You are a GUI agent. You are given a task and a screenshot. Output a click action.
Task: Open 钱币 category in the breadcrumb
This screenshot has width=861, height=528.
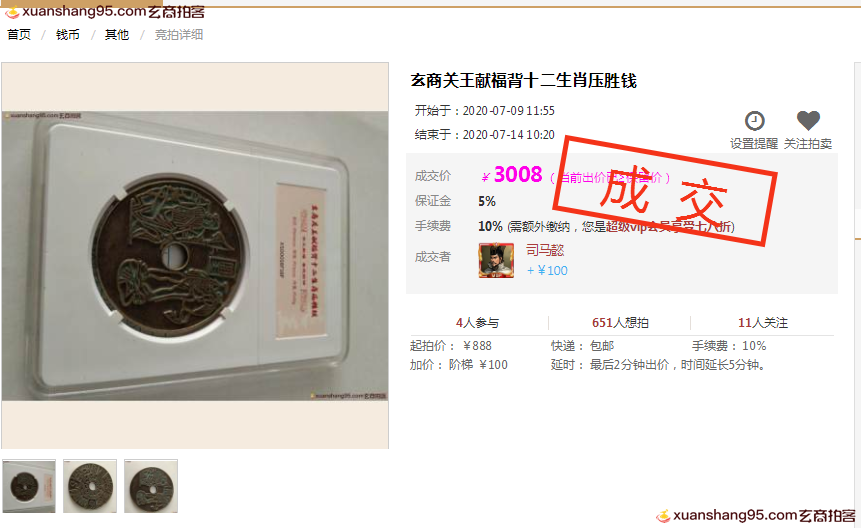pos(68,35)
